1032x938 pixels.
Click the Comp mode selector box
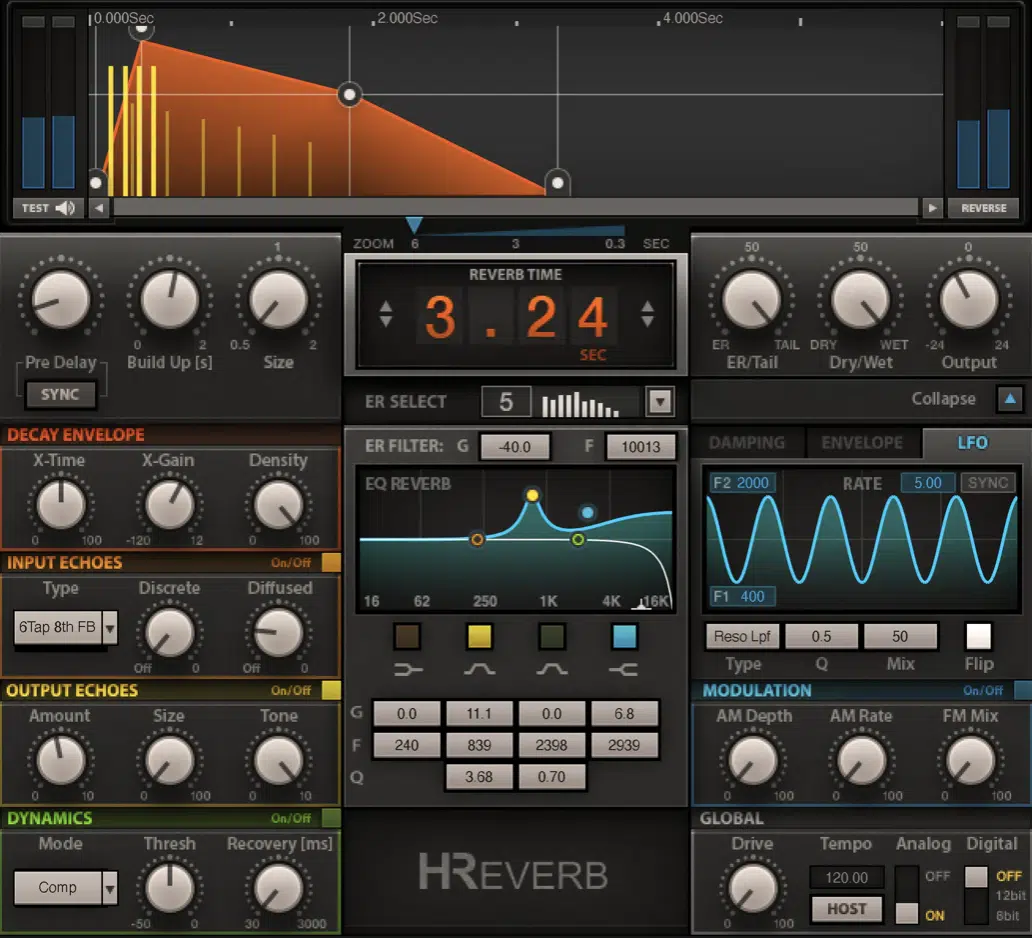click(58, 888)
